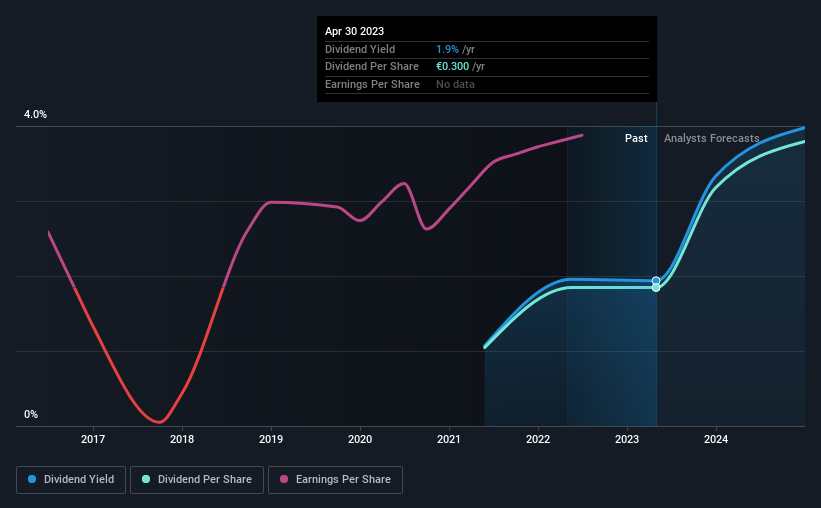Click the blue Dividend Yield legend dot

(x=32, y=479)
